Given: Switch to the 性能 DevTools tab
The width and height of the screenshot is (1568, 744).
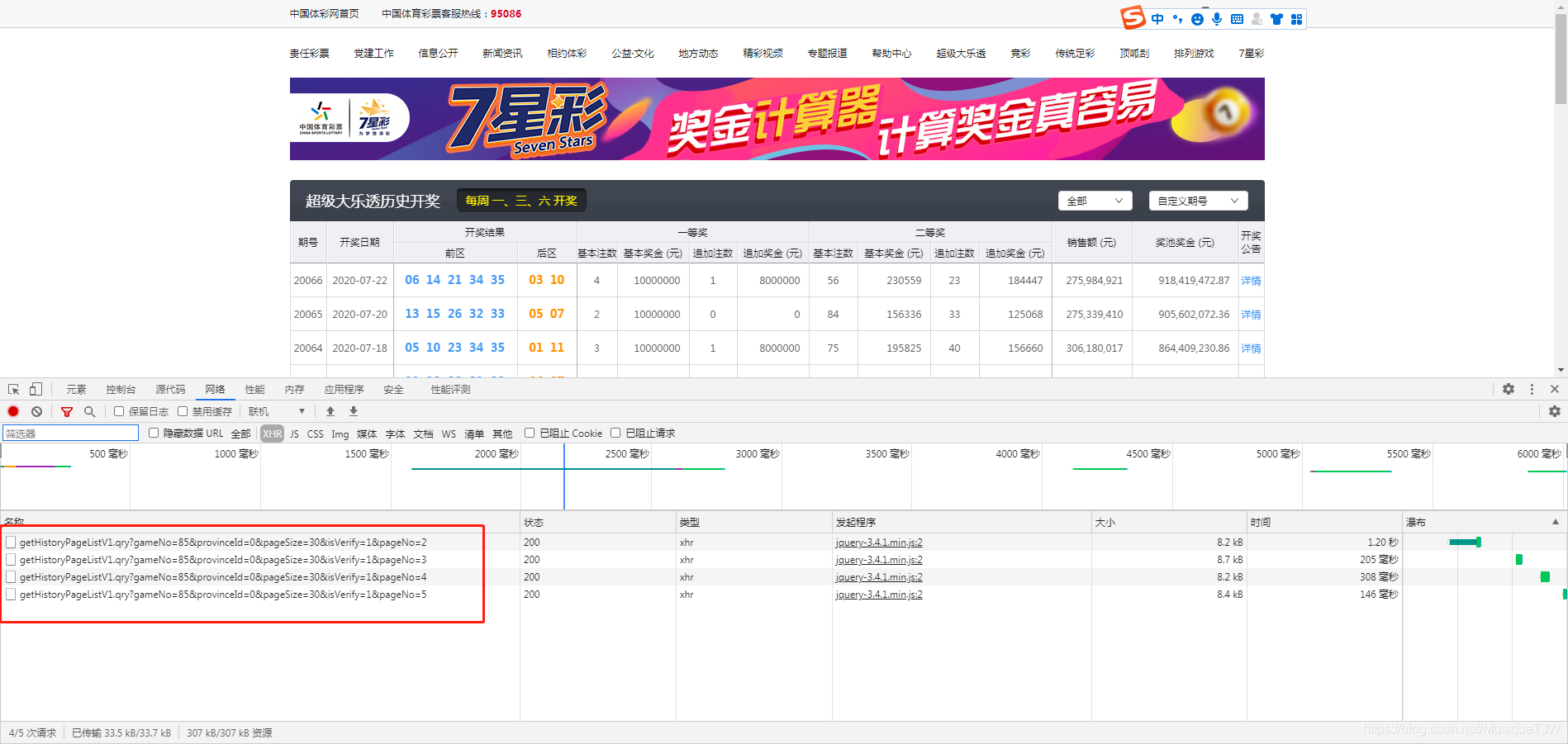Looking at the screenshot, I should pos(254,390).
